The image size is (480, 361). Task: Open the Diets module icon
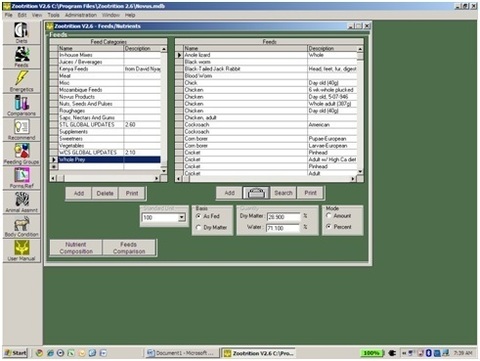21,32
